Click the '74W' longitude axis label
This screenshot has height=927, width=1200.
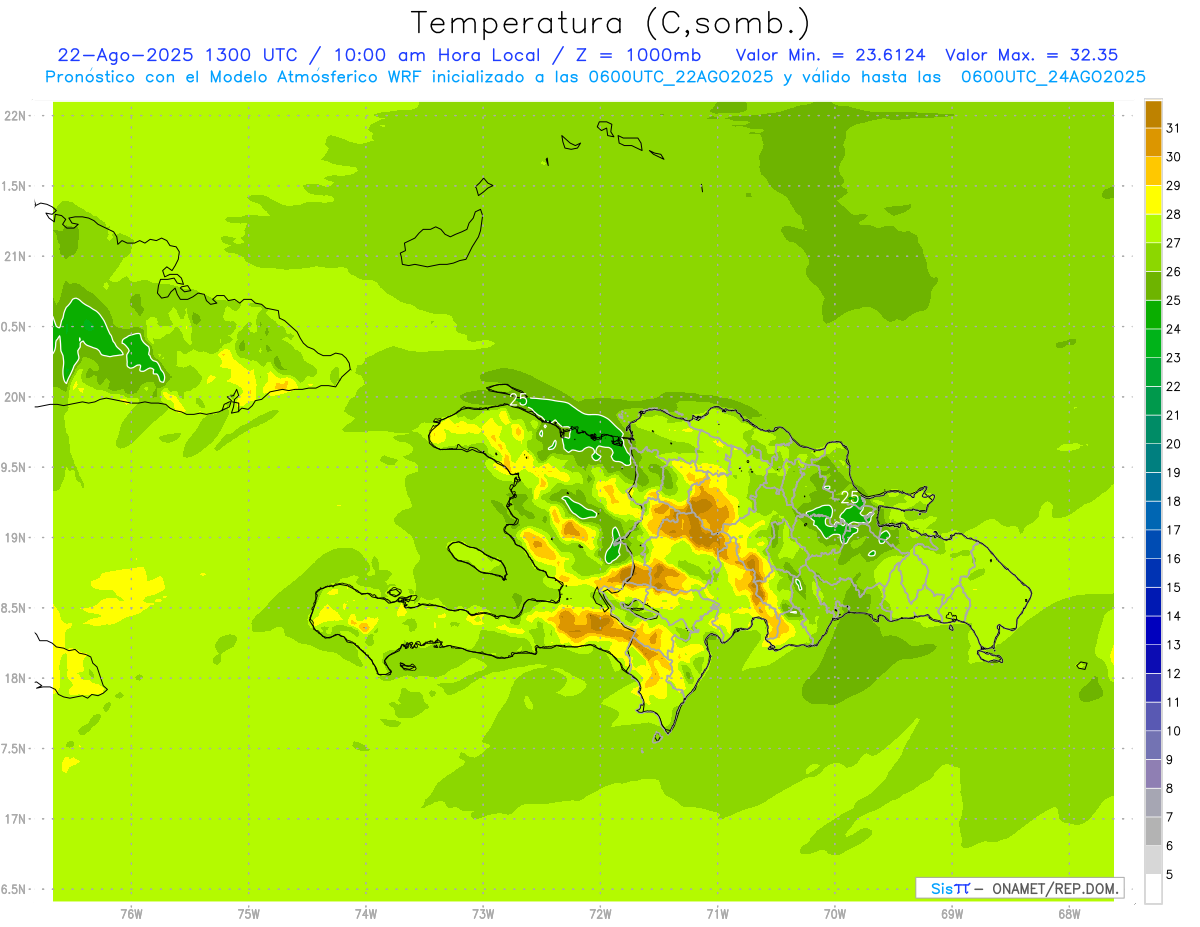click(x=366, y=913)
